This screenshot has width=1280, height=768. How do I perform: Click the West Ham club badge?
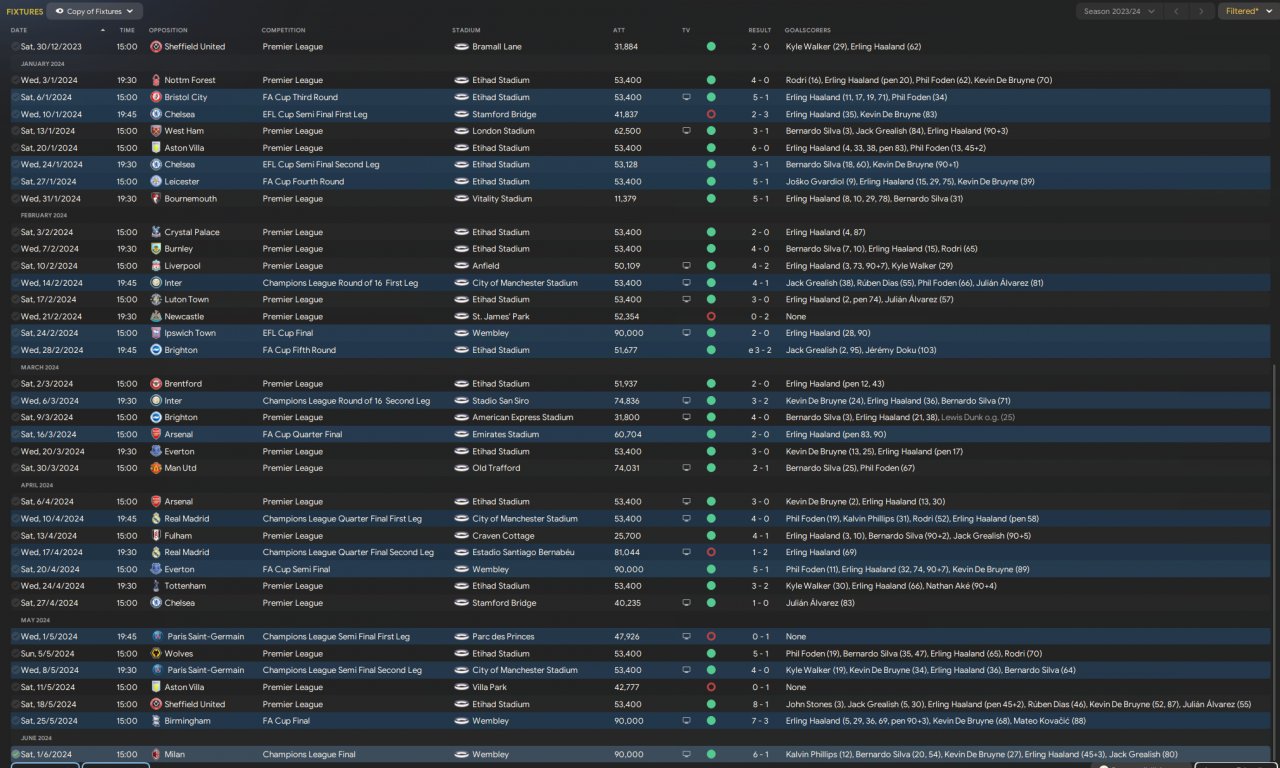[156, 131]
